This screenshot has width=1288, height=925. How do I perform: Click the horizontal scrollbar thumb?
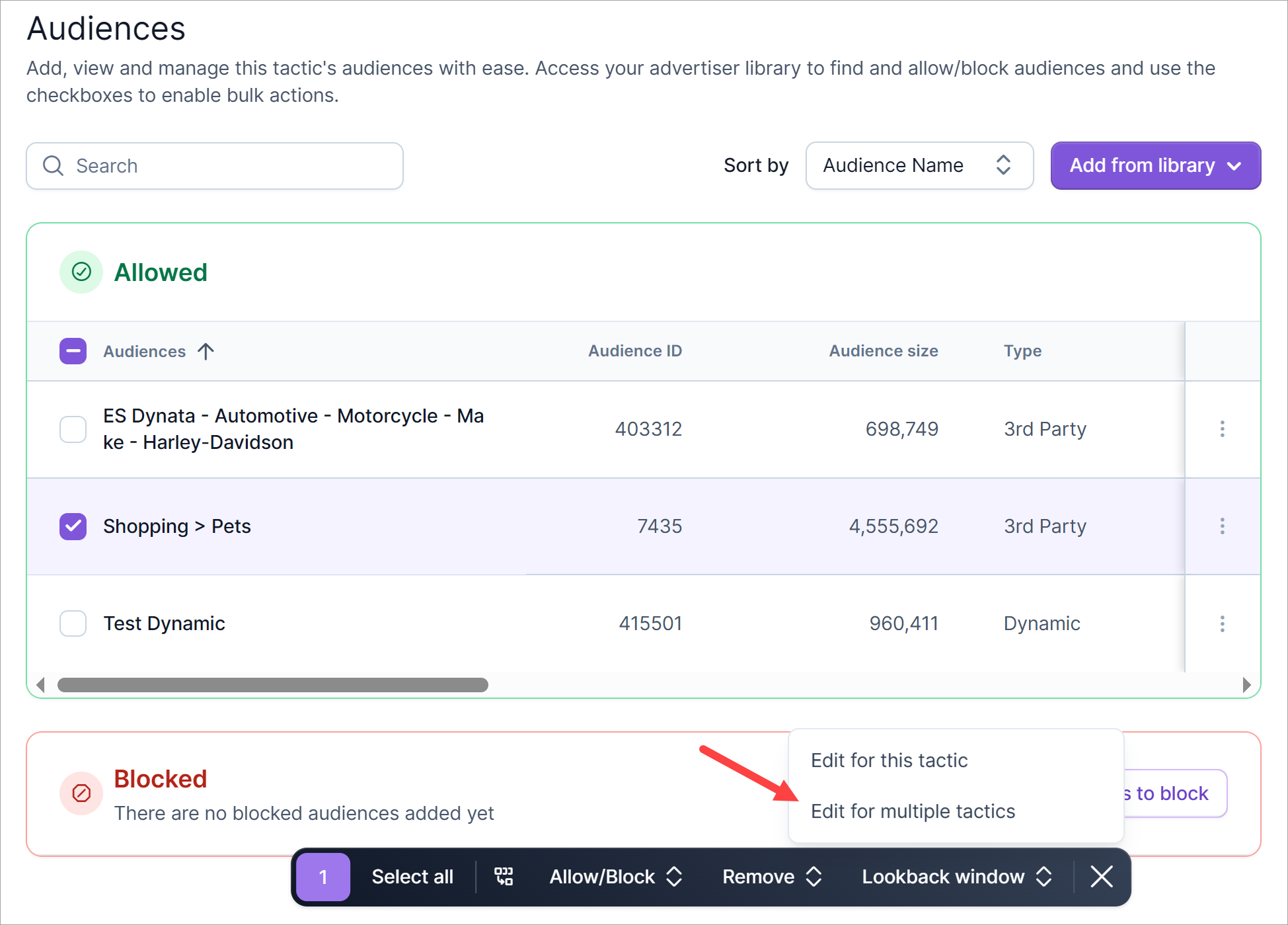pos(272,684)
